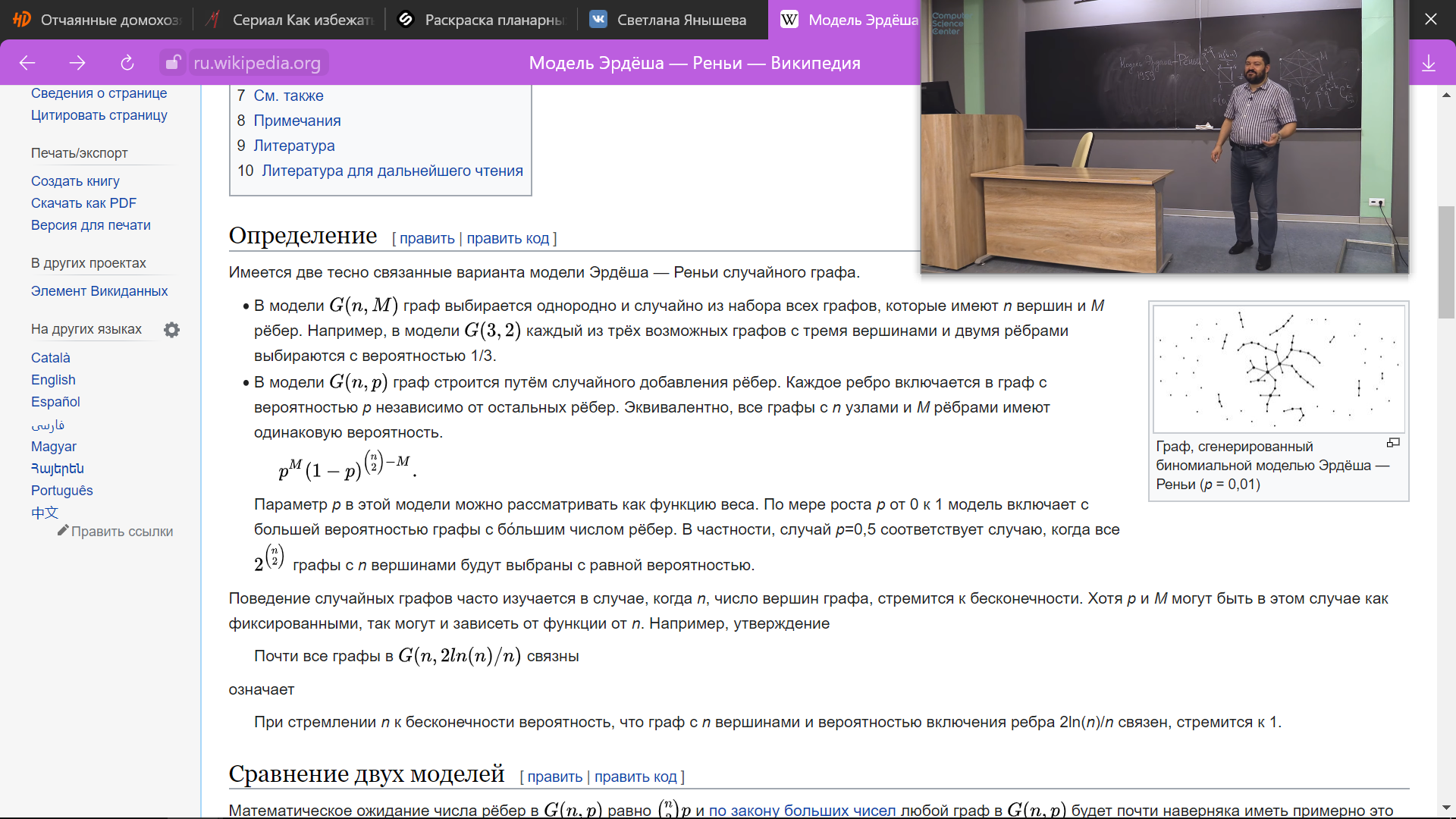This screenshot has width=1456, height=819.
Task: Switch to the Отчаянные домохозяйки tab
Action: click(x=96, y=20)
